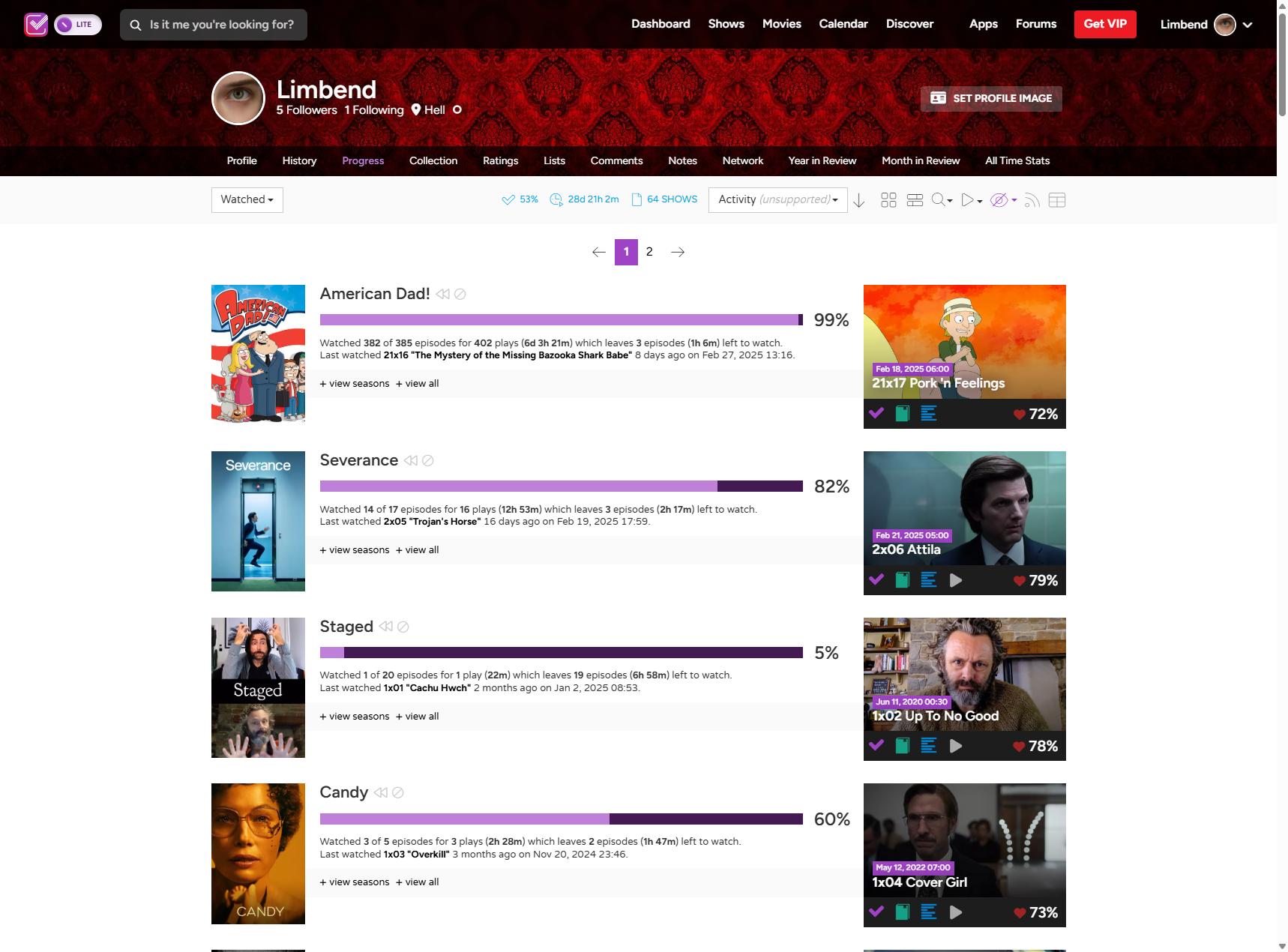Mark 1x02 Up To No Good as watched
Screen dimensions: 1288x952
point(876,746)
